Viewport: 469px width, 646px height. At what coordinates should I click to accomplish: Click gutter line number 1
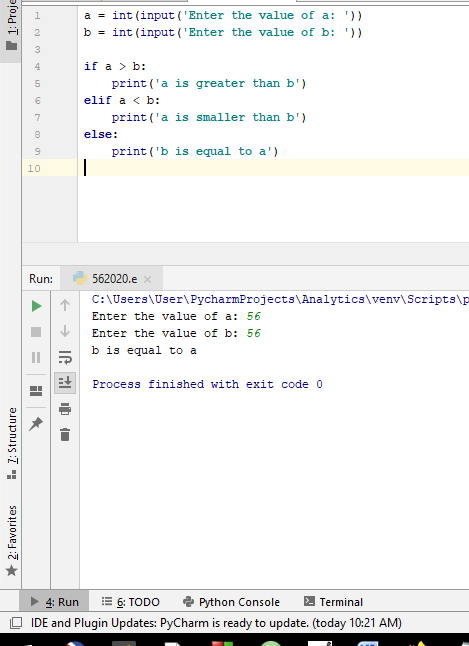(x=38, y=16)
